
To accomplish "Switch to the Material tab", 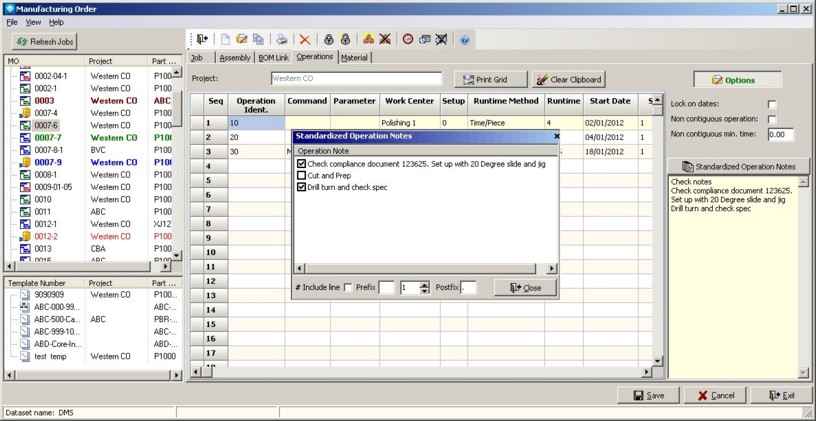I will (x=354, y=58).
